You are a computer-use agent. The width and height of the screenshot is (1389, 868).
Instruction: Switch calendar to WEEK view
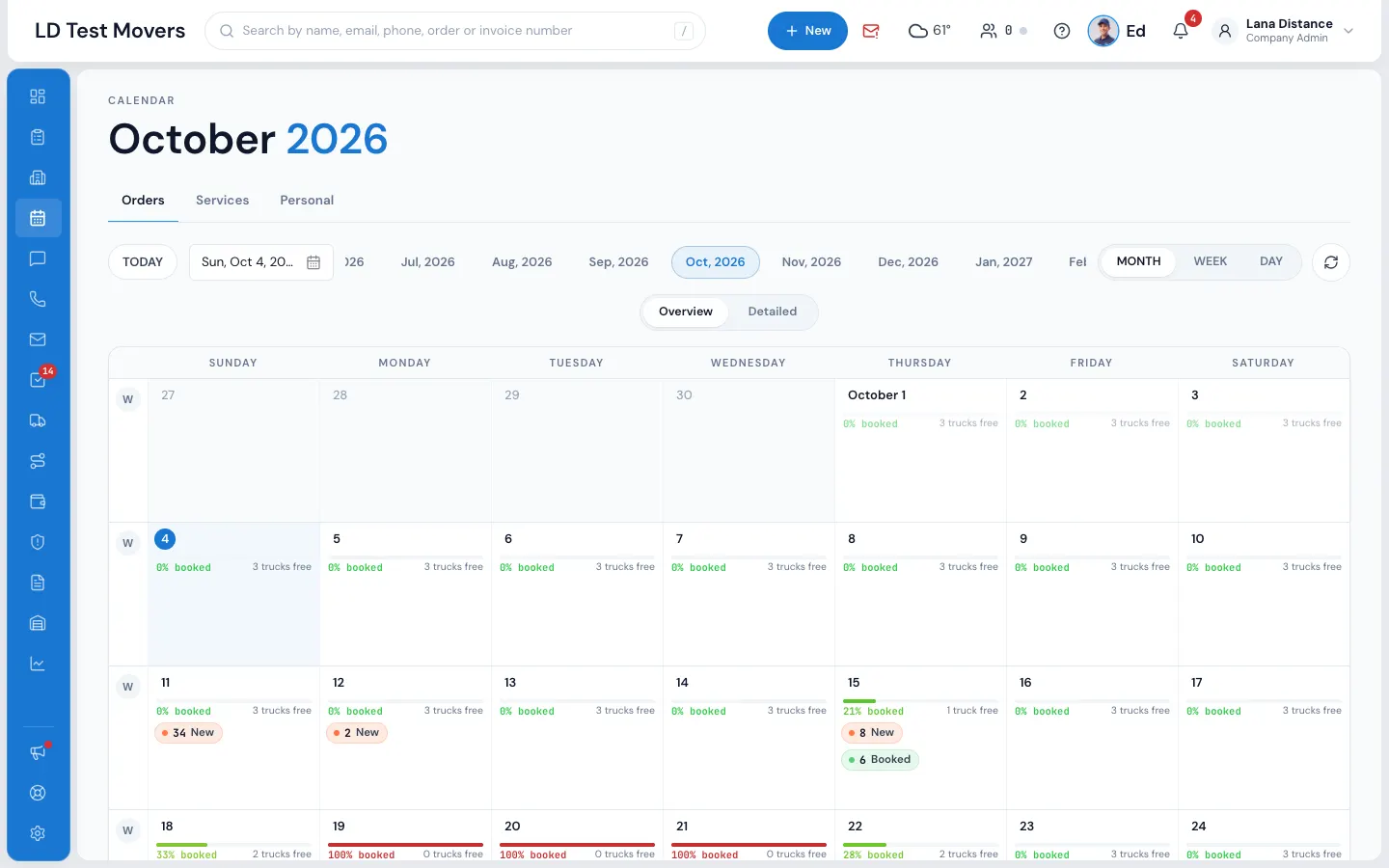(1210, 261)
